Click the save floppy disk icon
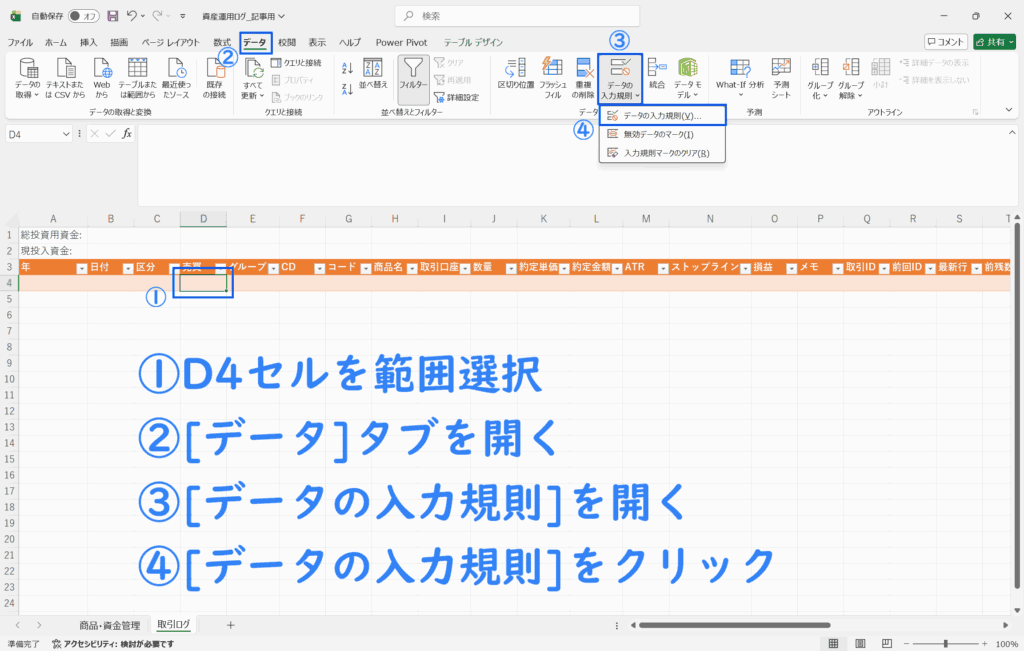The width and height of the screenshot is (1024, 651). click(x=112, y=16)
